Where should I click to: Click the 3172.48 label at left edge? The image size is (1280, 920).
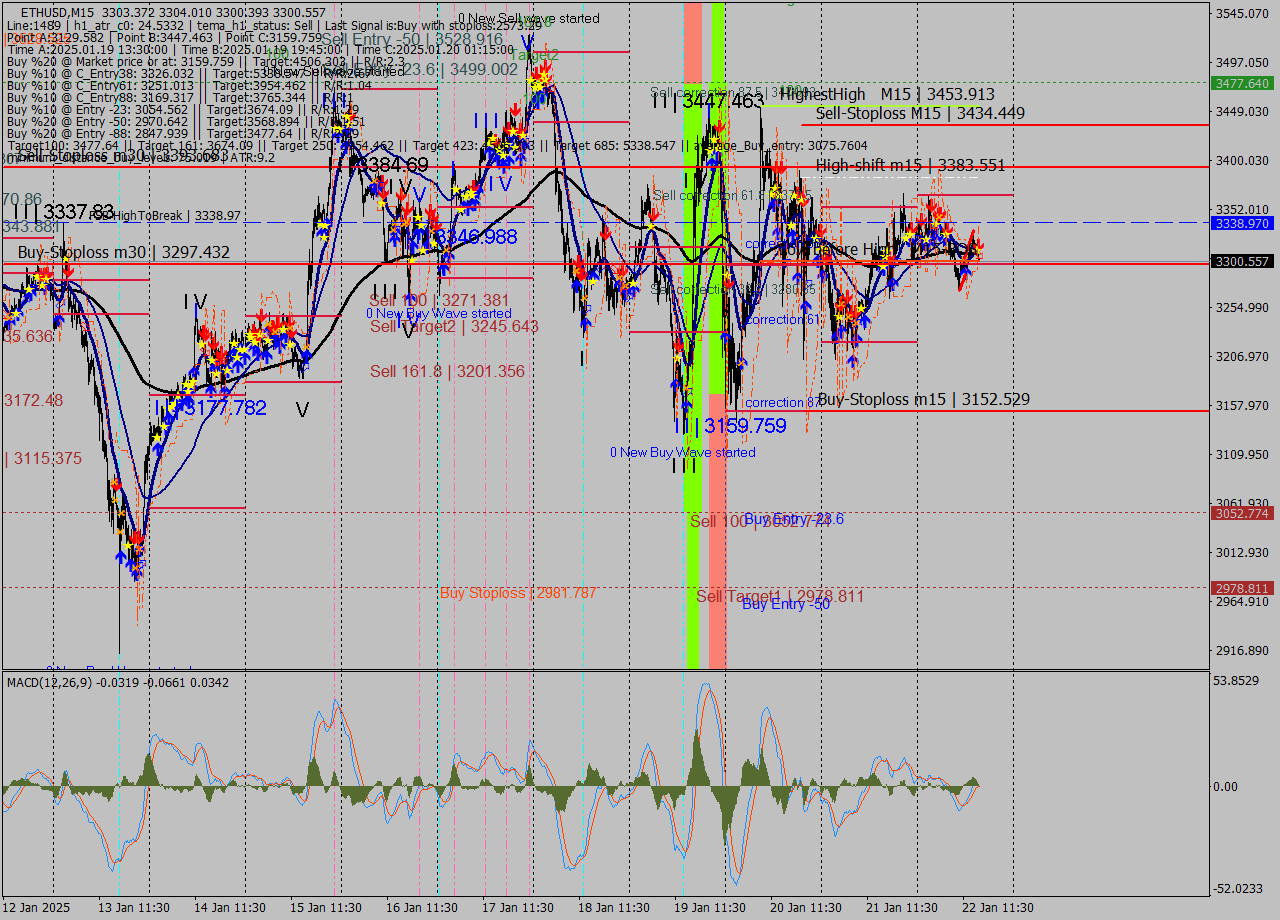[x=33, y=400]
